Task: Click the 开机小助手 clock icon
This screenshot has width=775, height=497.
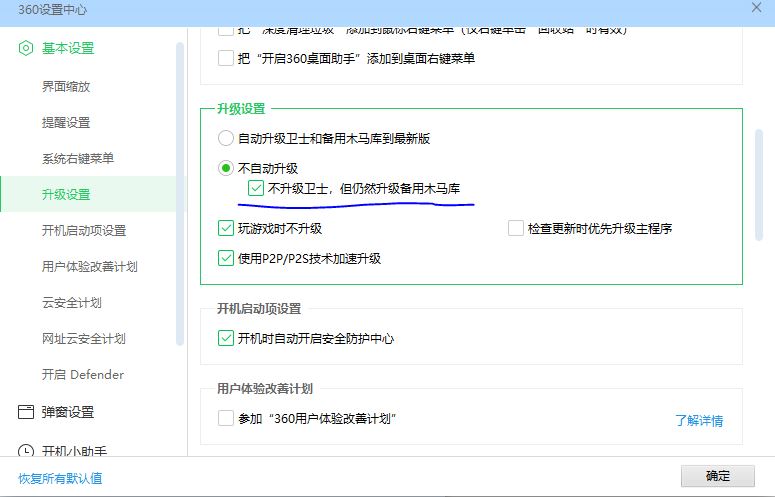Action: click(26, 451)
